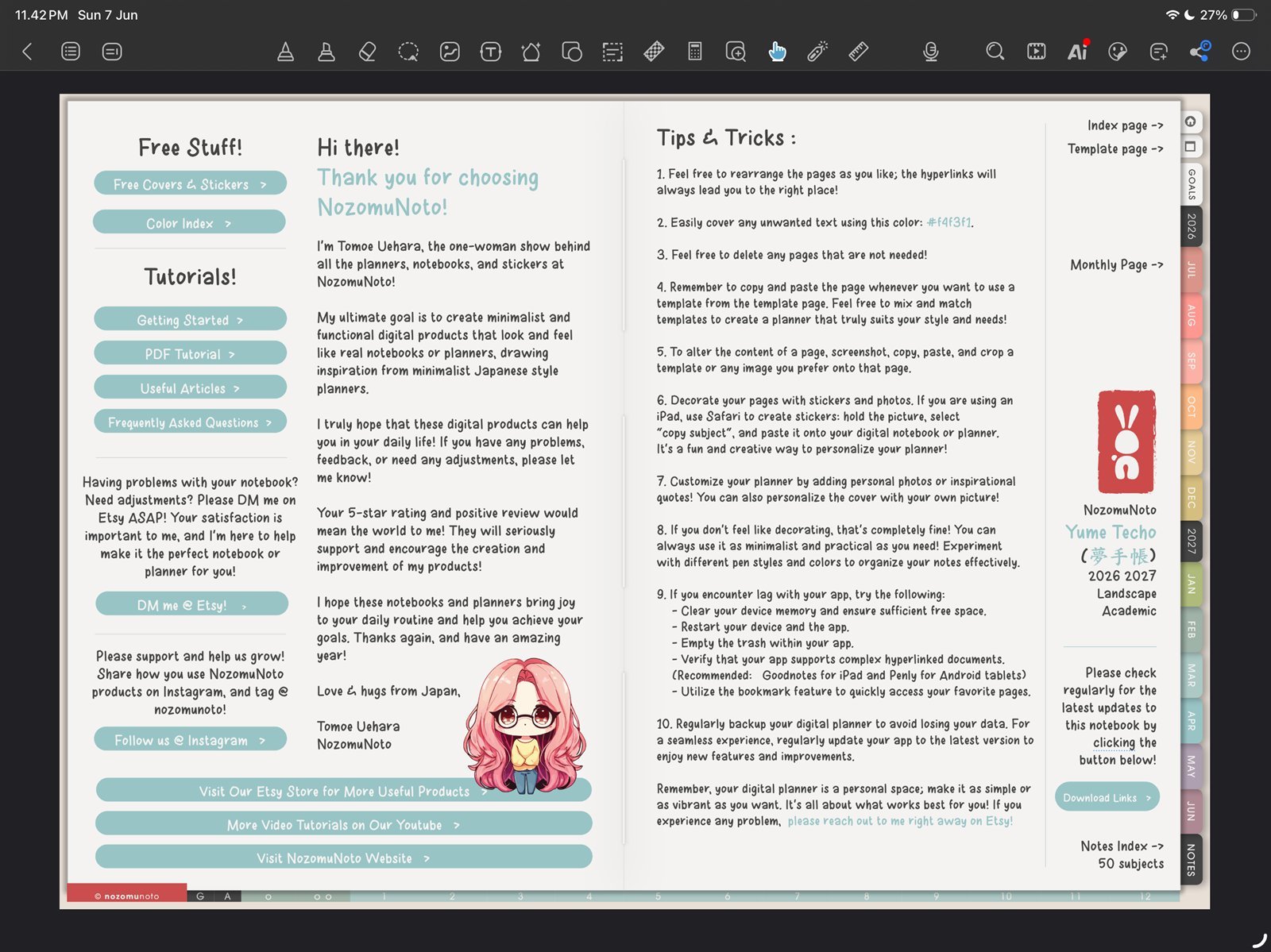Go to the APR month tab
1271x952 pixels.
[x=1191, y=720]
